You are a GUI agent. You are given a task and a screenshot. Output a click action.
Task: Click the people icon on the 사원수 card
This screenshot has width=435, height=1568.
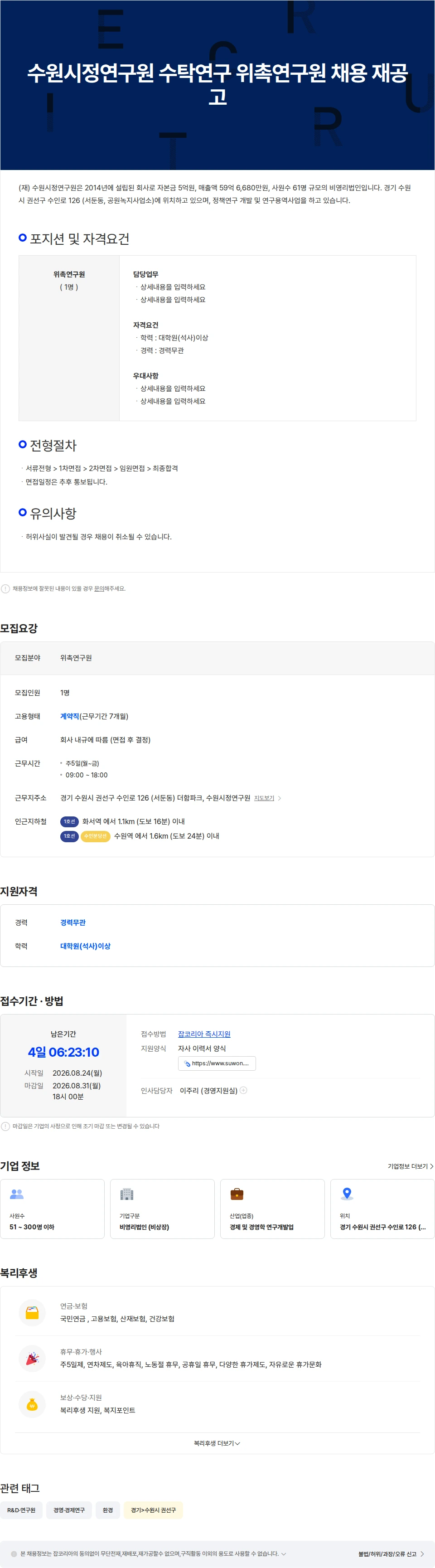[x=16, y=1194]
